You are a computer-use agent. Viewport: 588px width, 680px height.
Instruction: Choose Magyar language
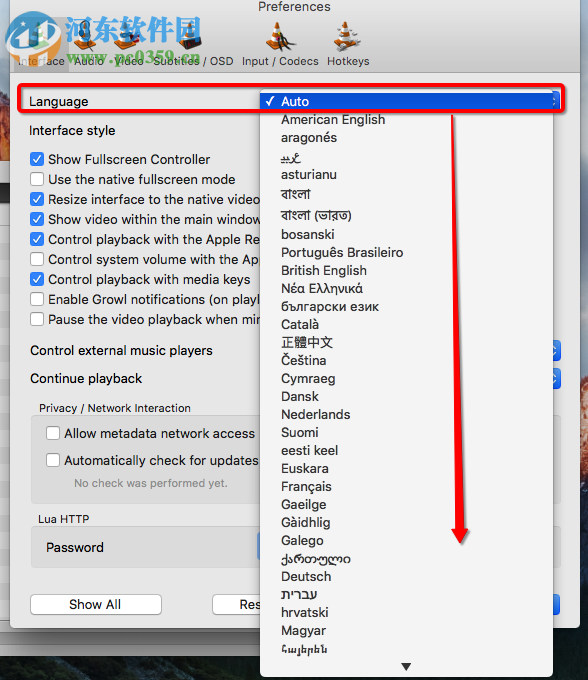coord(406,630)
